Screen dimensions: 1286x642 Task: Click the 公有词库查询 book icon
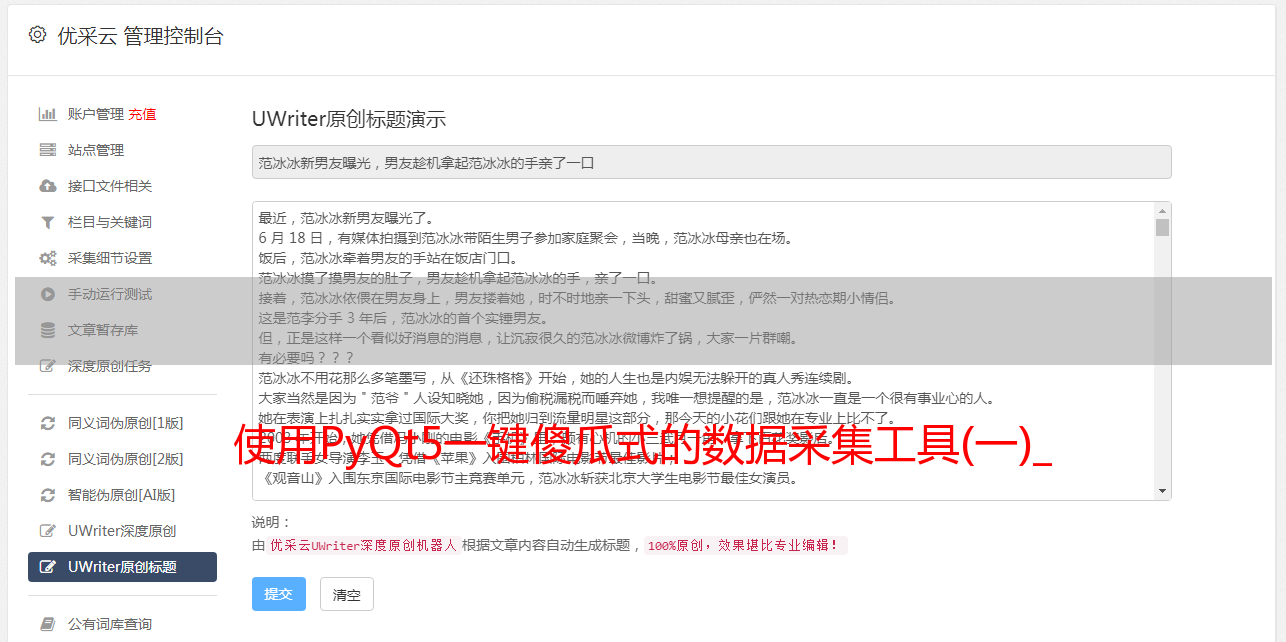pyautogui.click(x=47, y=624)
